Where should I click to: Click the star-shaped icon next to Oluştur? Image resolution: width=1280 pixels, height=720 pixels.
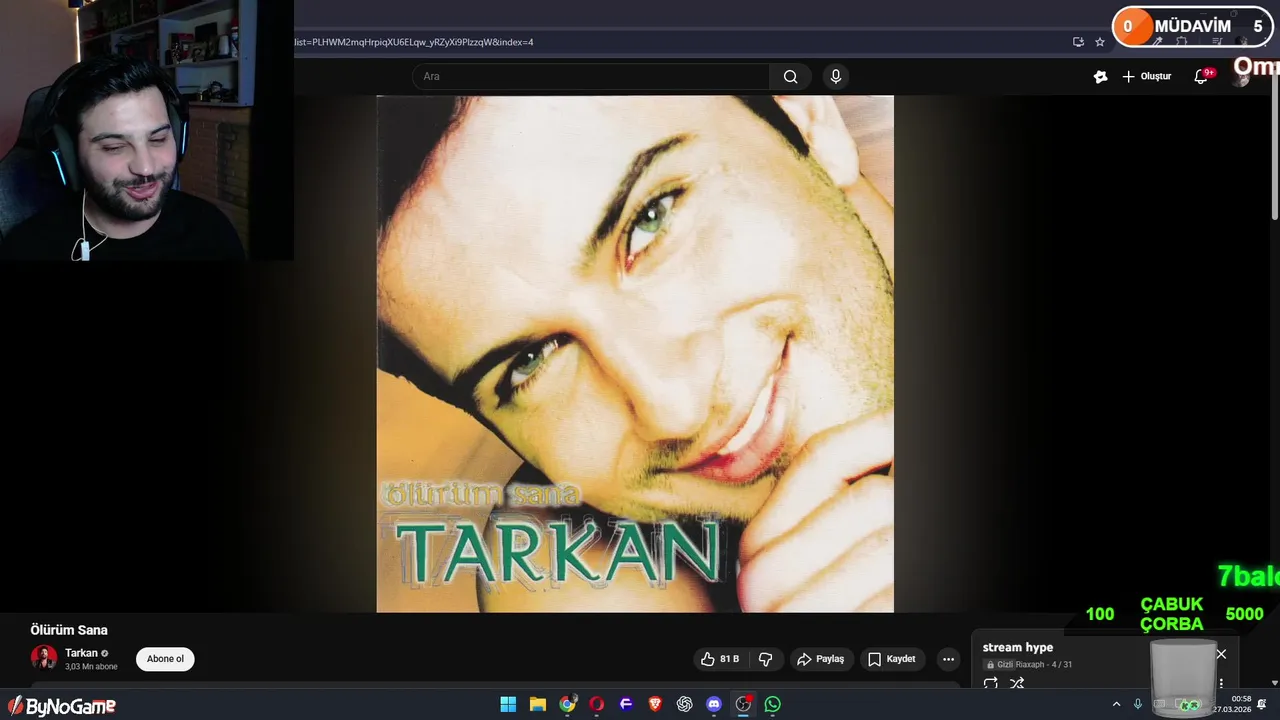(1100, 77)
